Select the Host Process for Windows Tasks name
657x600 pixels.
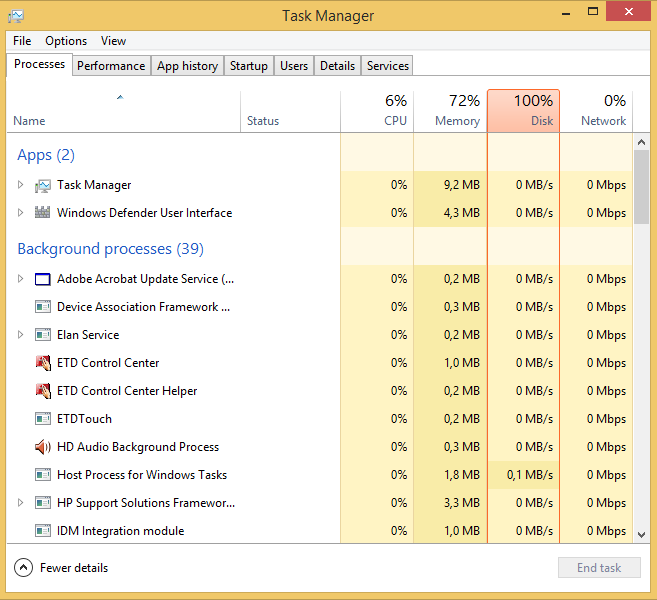point(142,475)
